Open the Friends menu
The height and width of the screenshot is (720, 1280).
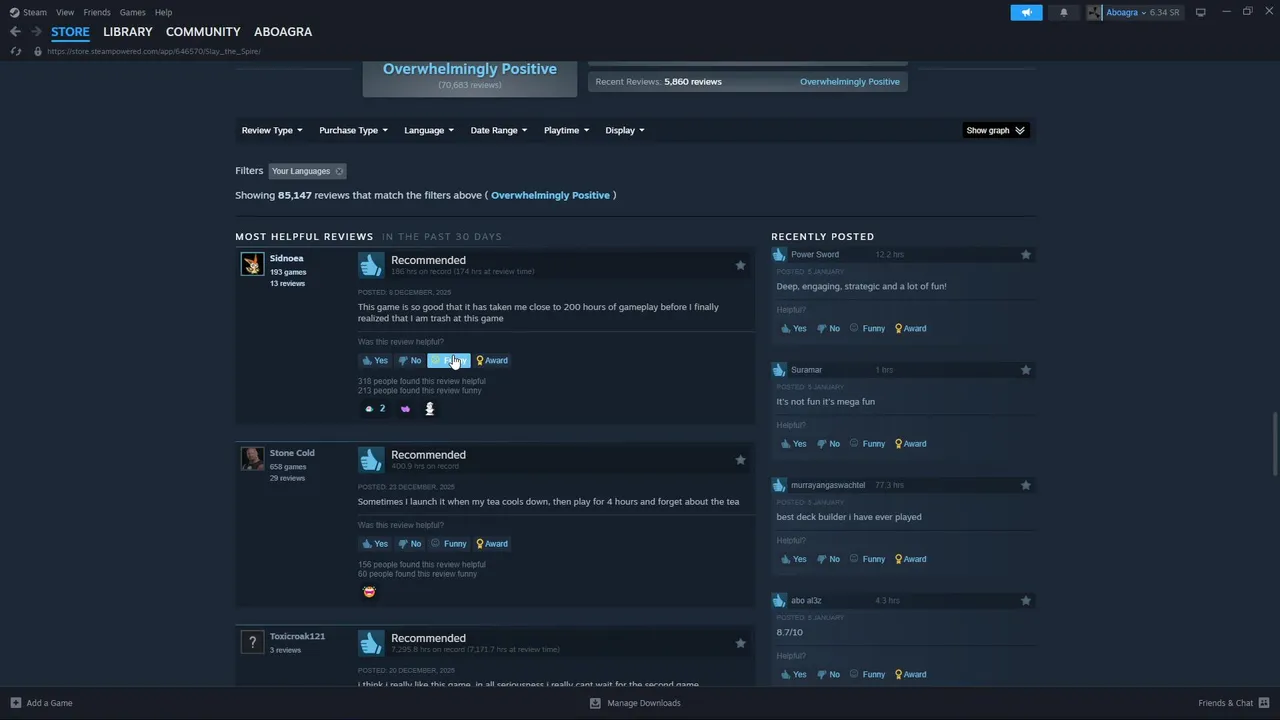point(97,12)
